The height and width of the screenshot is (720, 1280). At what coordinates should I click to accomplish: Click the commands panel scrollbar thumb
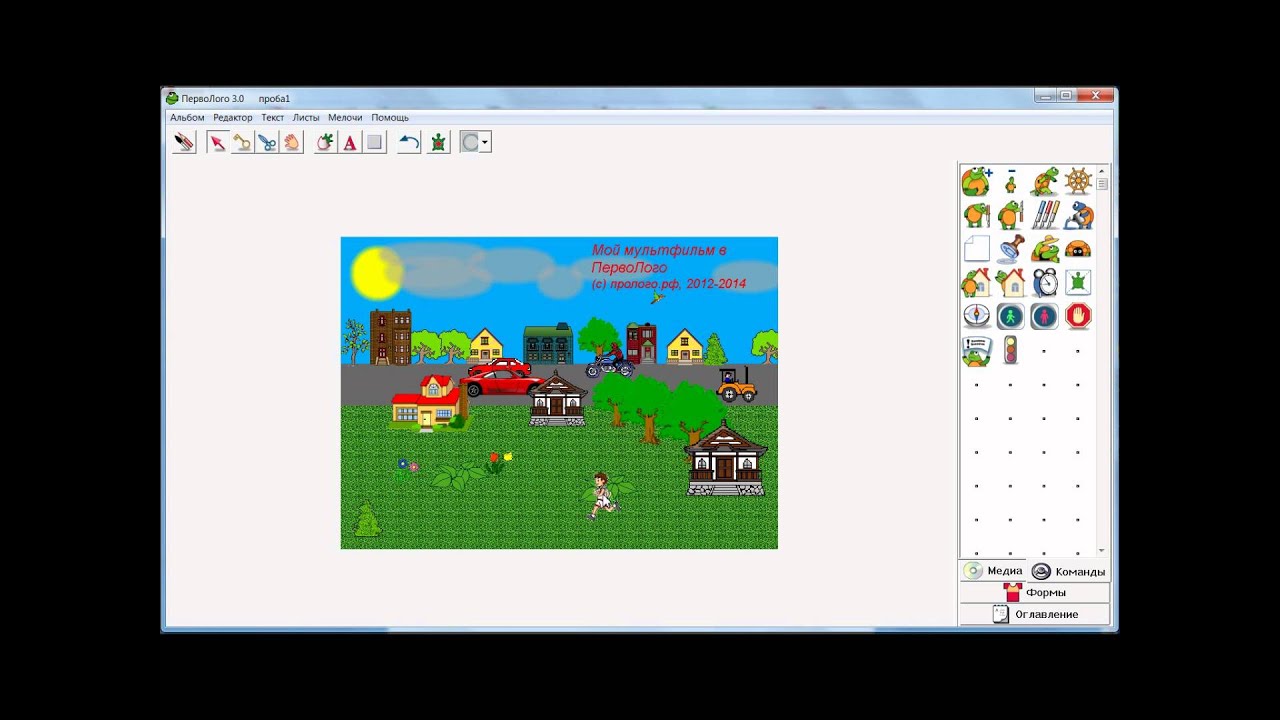(x=1102, y=183)
